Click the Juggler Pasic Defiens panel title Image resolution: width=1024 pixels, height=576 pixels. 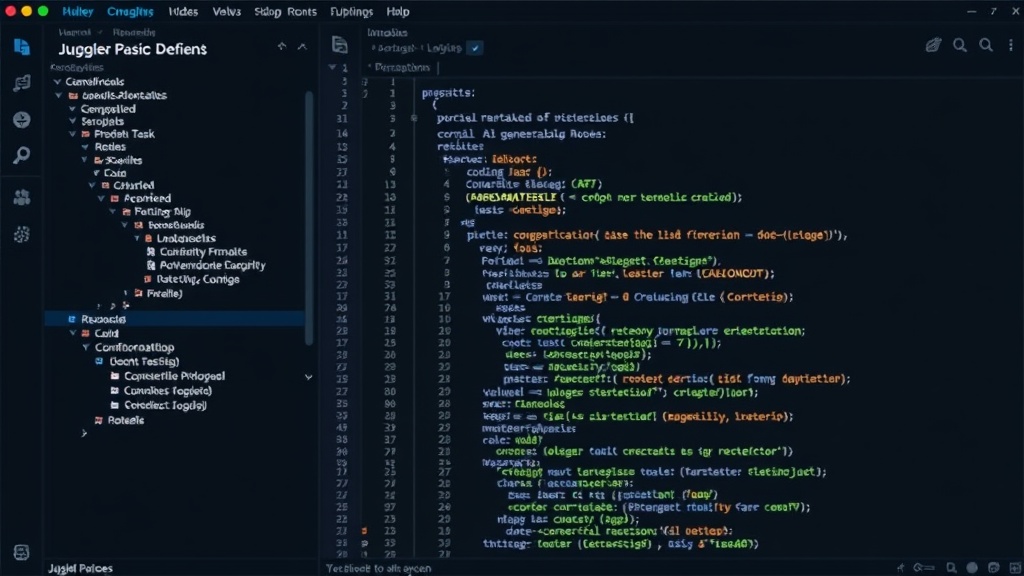click(x=133, y=49)
